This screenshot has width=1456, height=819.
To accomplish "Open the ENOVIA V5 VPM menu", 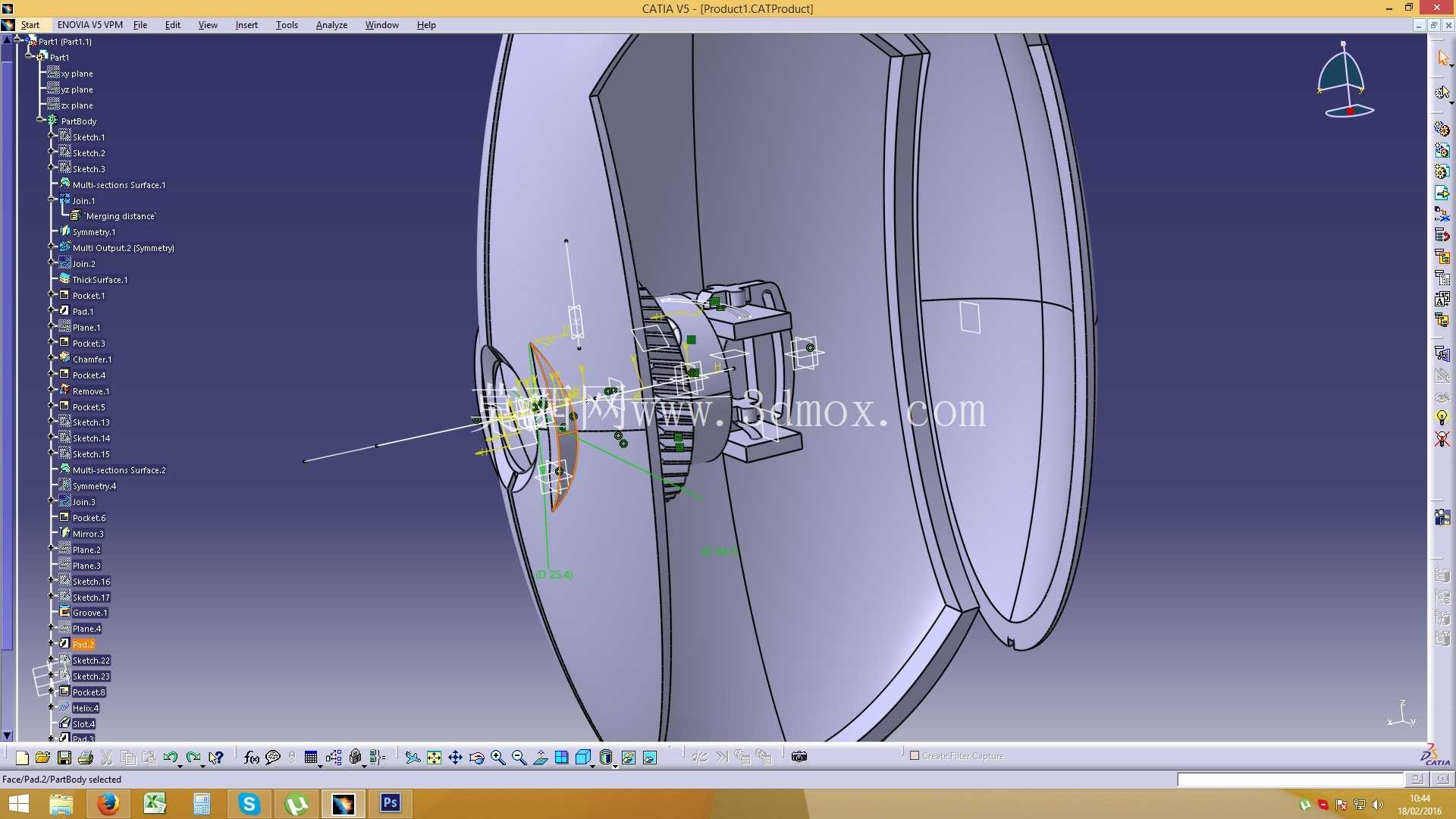I will [x=89, y=25].
